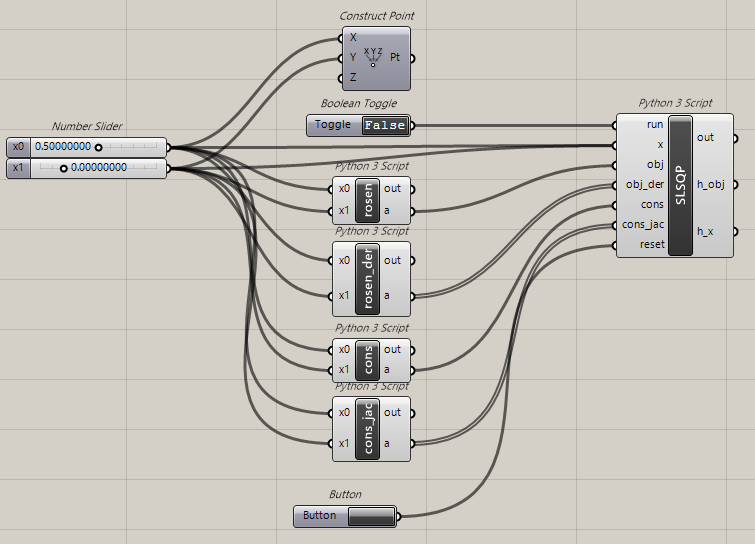Select the rosen script component label
755x544 pixels.
click(x=369, y=200)
